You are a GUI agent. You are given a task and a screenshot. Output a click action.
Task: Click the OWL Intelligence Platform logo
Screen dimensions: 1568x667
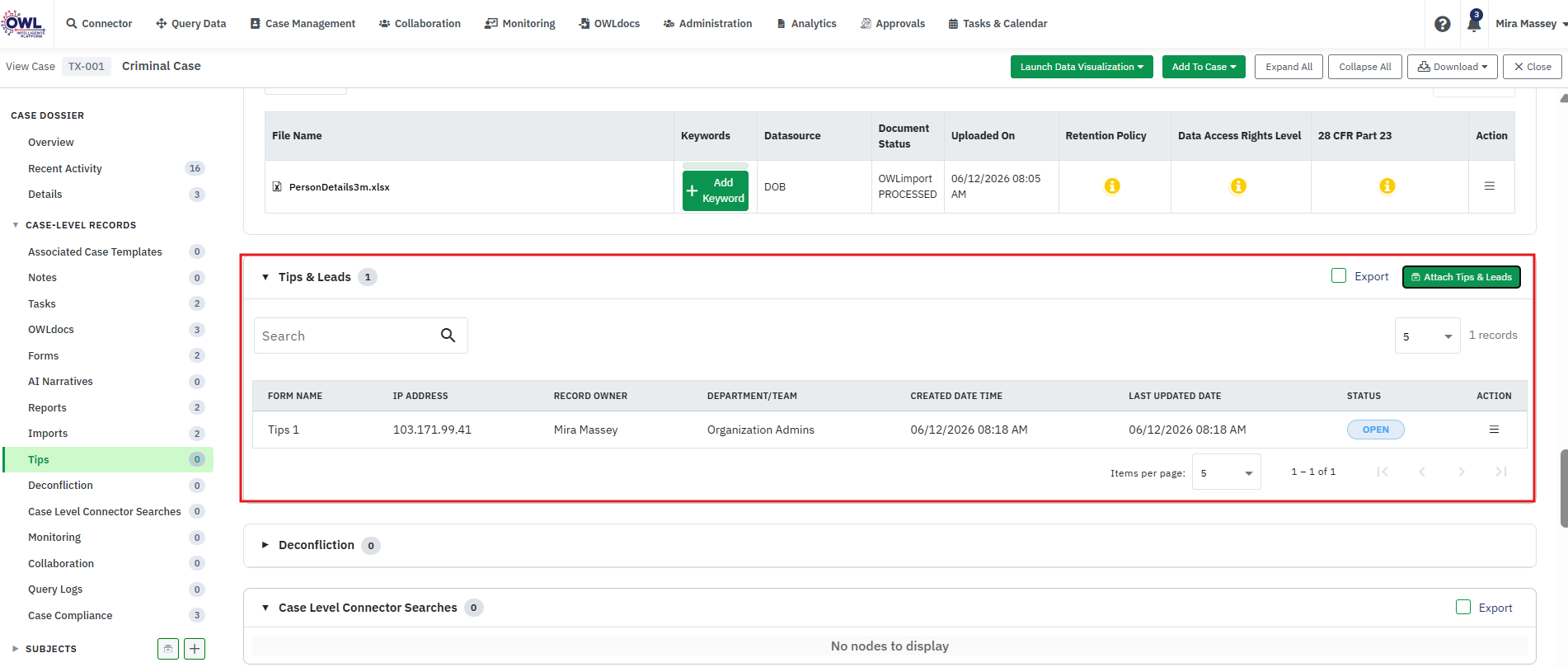coord(23,23)
